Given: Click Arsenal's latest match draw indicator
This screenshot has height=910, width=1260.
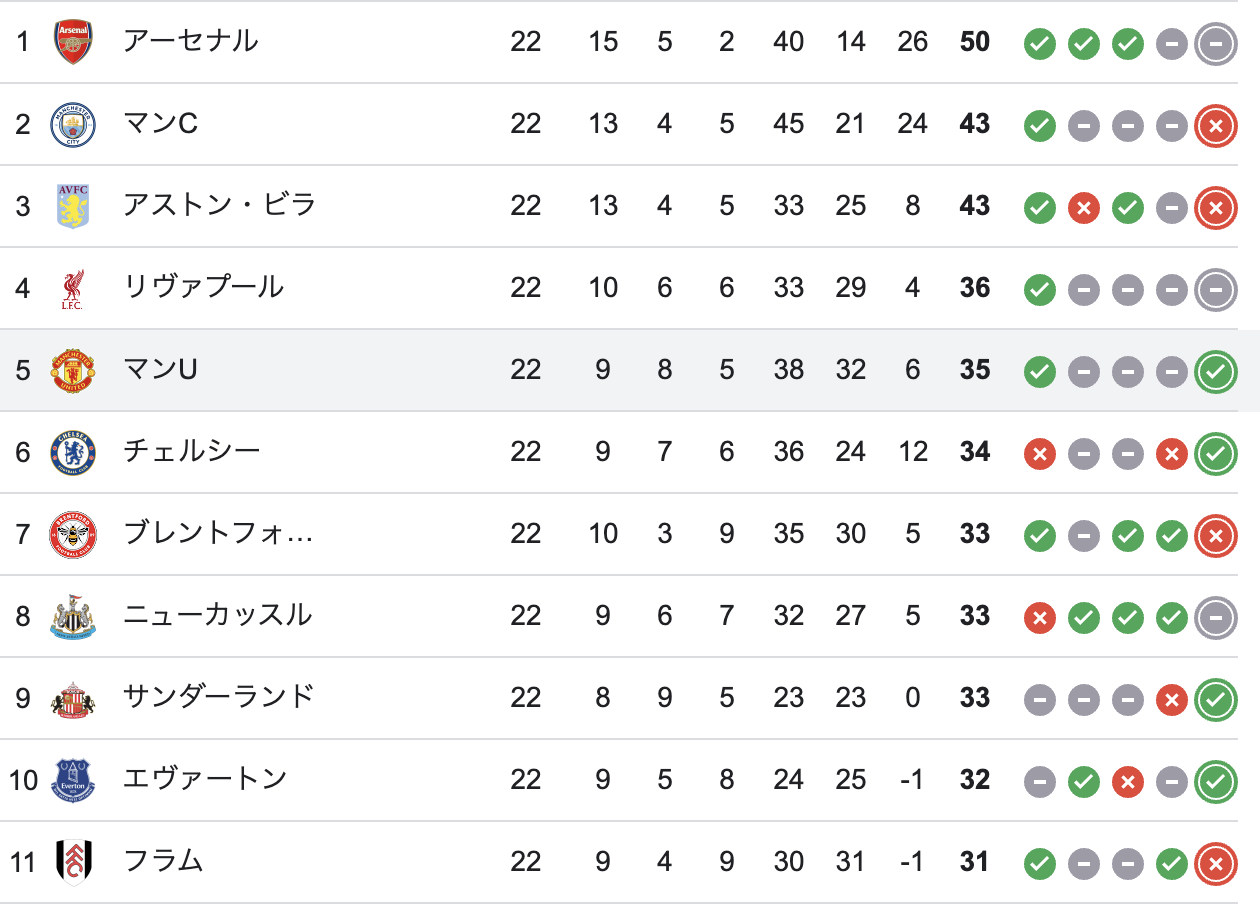Looking at the screenshot, I should [1216, 43].
